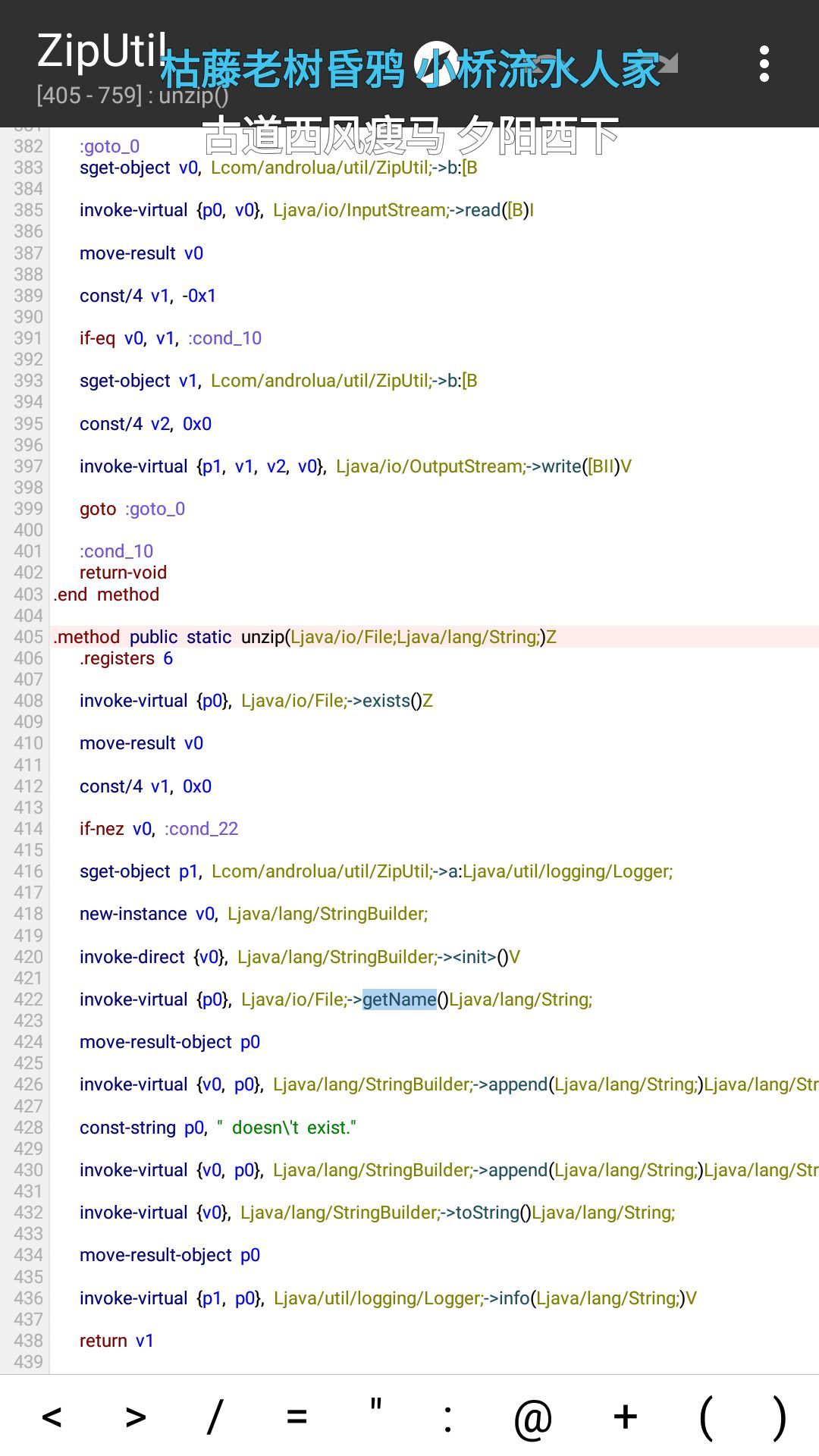Screen dimensions: 819x1456
Task: Insert the closing parenthesis symbol
Action: pyautogui.click(x=780, y=1417)
